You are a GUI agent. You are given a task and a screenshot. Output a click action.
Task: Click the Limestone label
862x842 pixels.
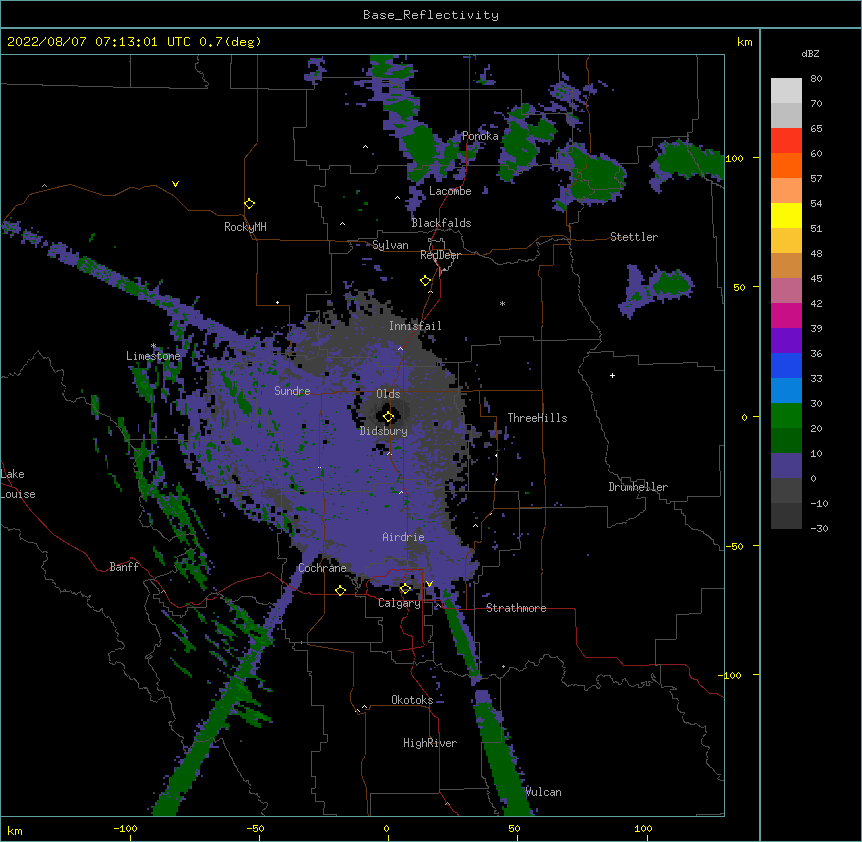[x=153, y=356]
